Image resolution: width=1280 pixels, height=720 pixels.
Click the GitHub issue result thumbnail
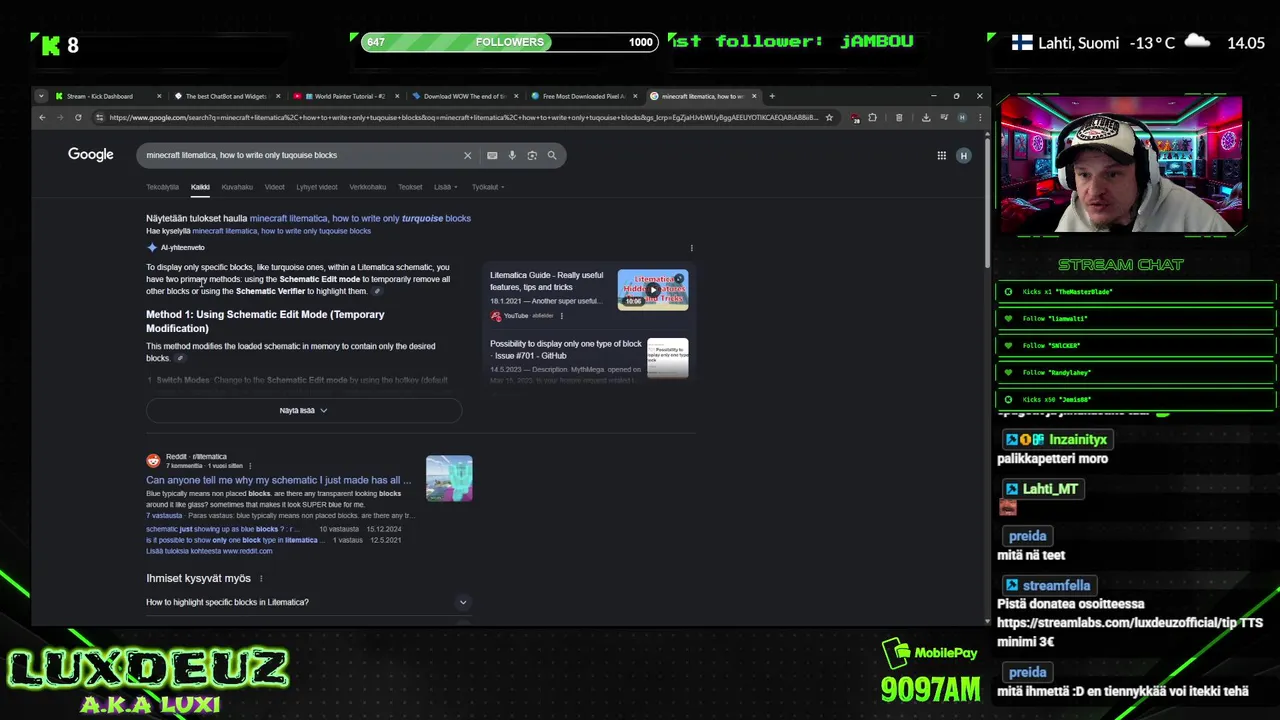668,358
